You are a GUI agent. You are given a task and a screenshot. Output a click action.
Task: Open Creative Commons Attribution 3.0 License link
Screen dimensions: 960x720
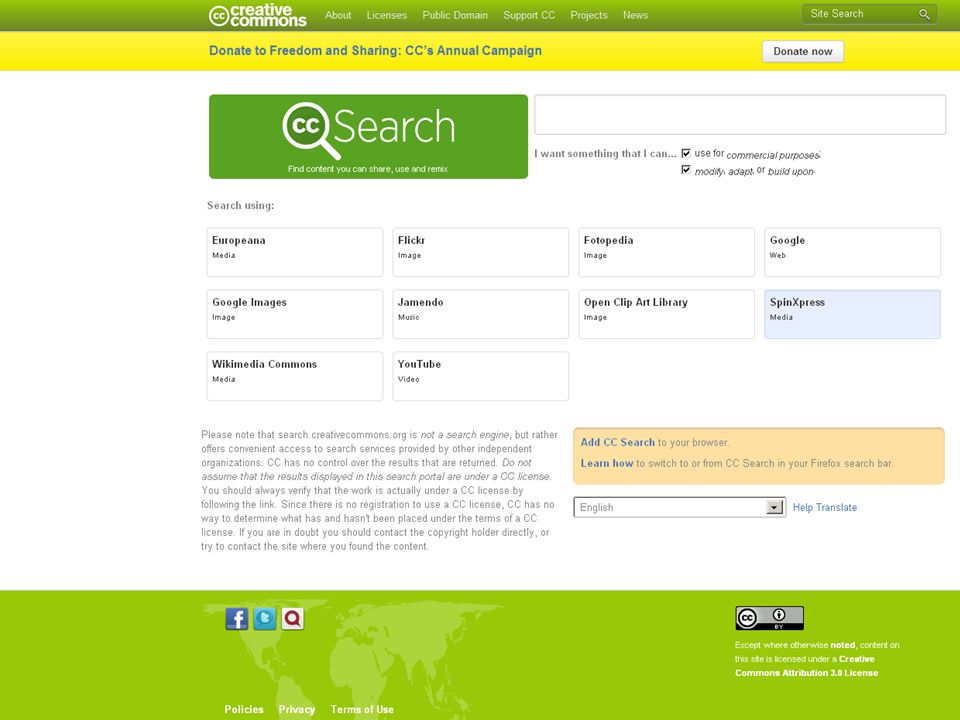click(x=806, y=666)
